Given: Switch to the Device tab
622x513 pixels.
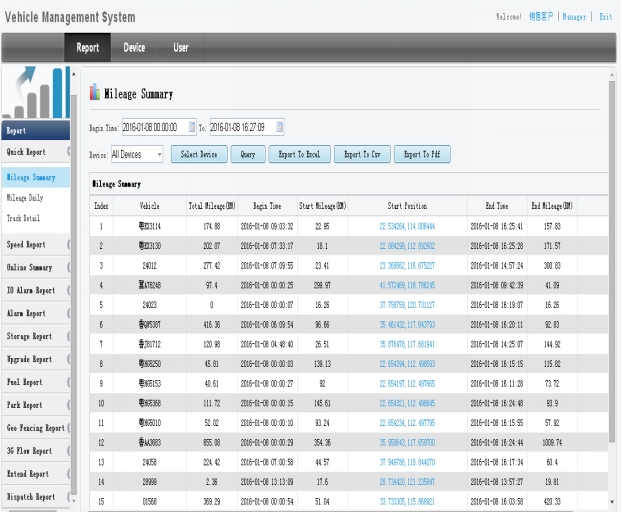Looking at the screenshot, I should (x=134, y=48).
